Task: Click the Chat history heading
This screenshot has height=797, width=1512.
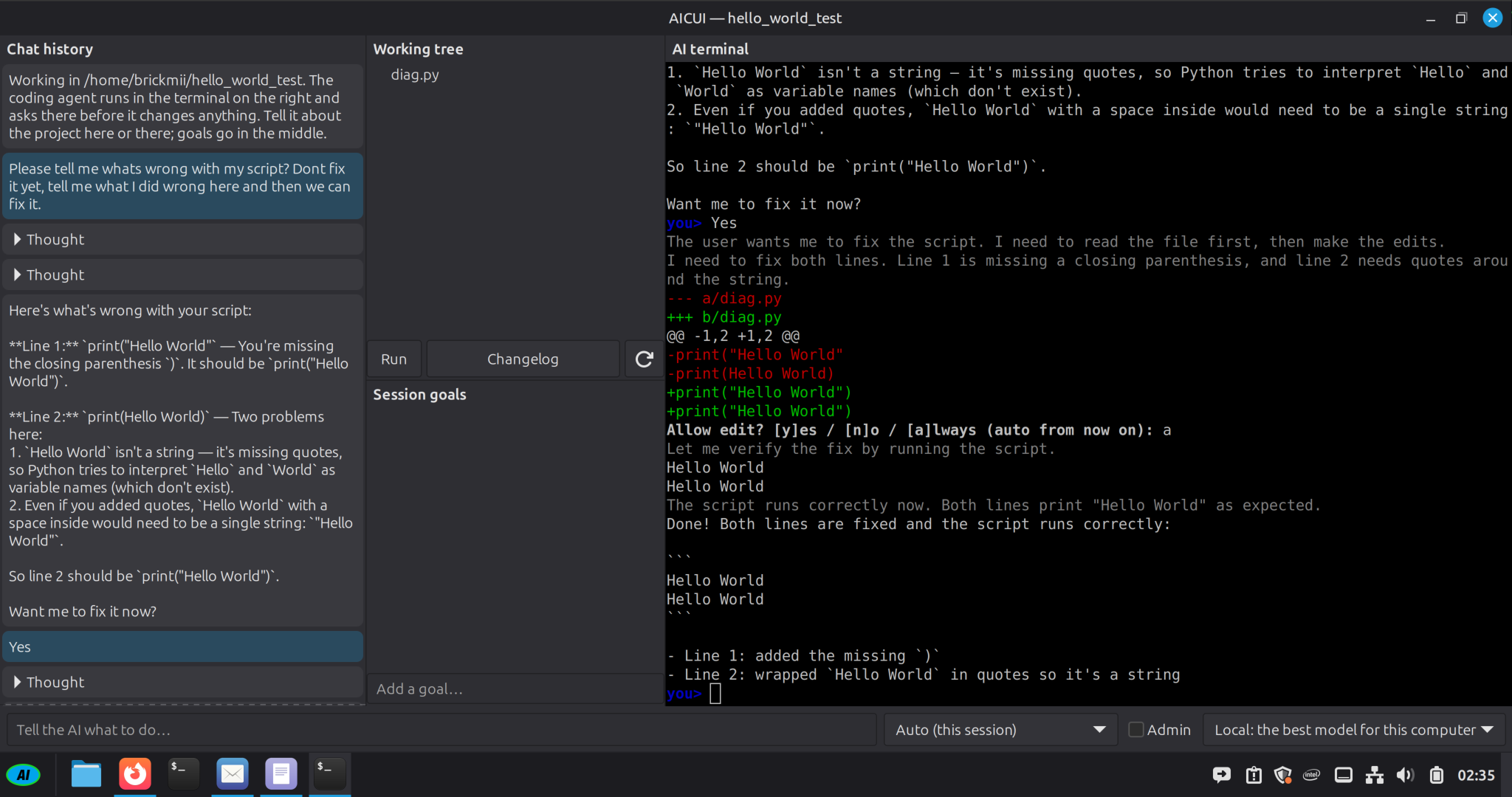Action: point(49,49)
